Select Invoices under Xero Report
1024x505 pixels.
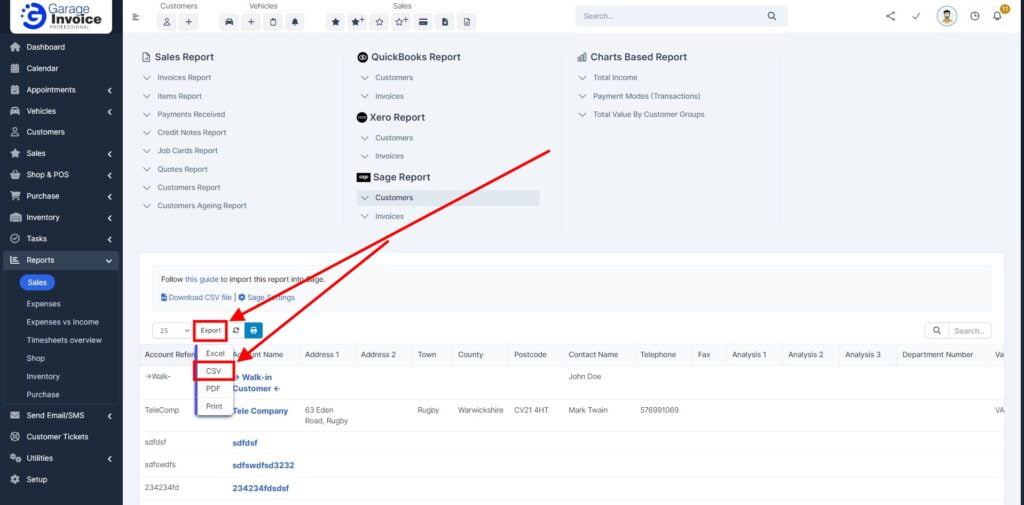pos(389,156)
